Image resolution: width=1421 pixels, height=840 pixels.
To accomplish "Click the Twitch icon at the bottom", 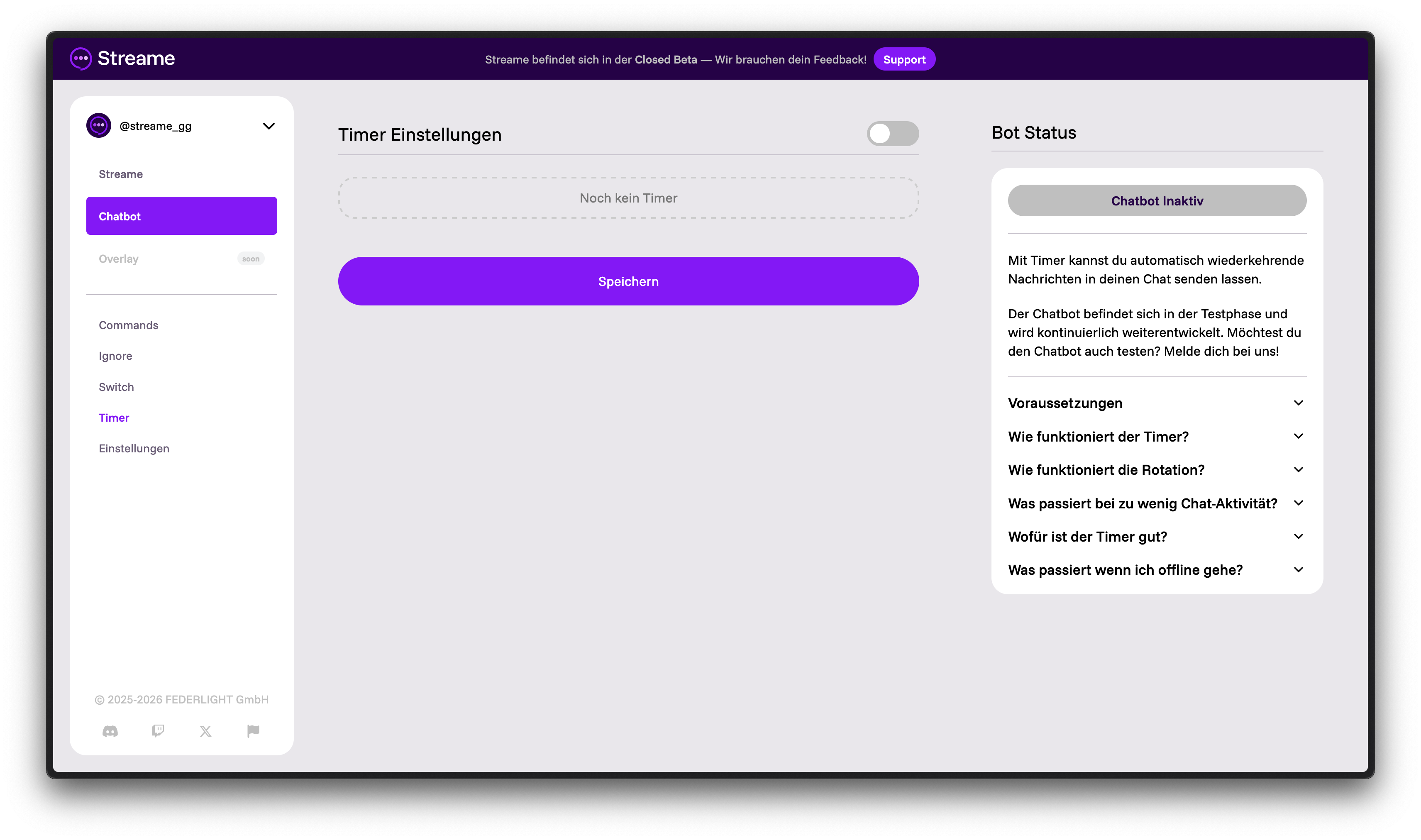I will pos(158,731).
